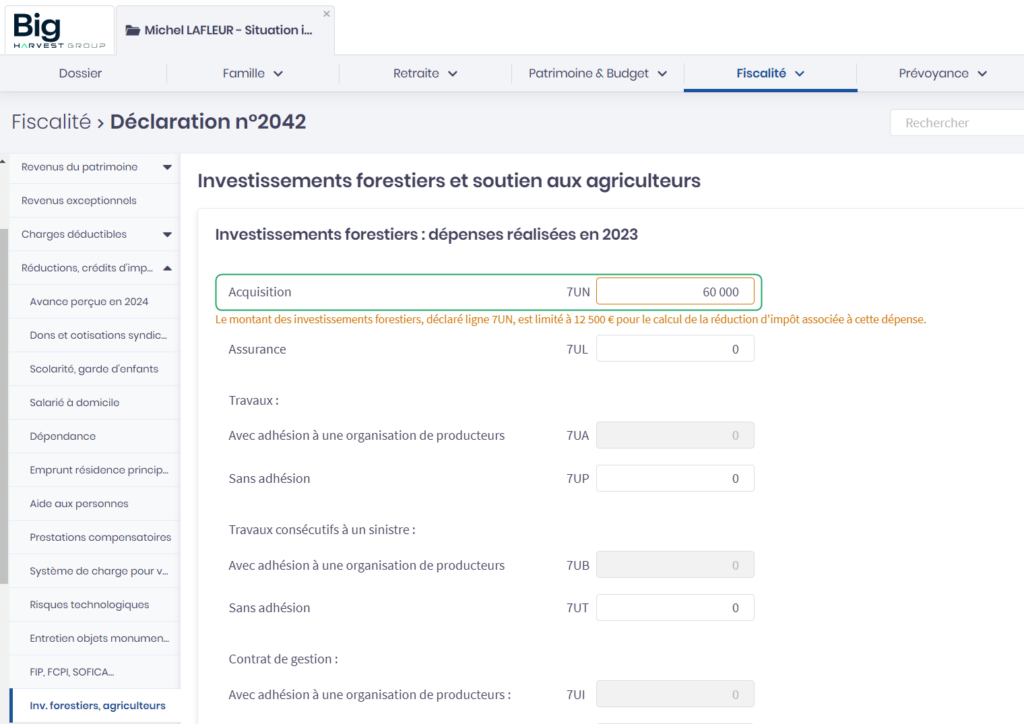This screenshot has width=1024, height=724.
Task: Open the Patrimoine & Budget menu
Action: [x=597, y=73]
